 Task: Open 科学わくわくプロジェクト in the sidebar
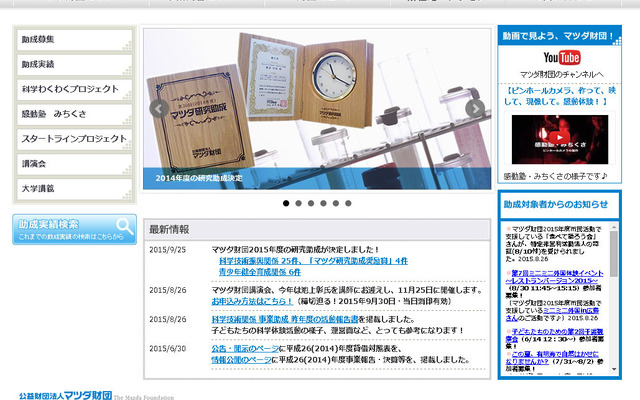point(75,89)
